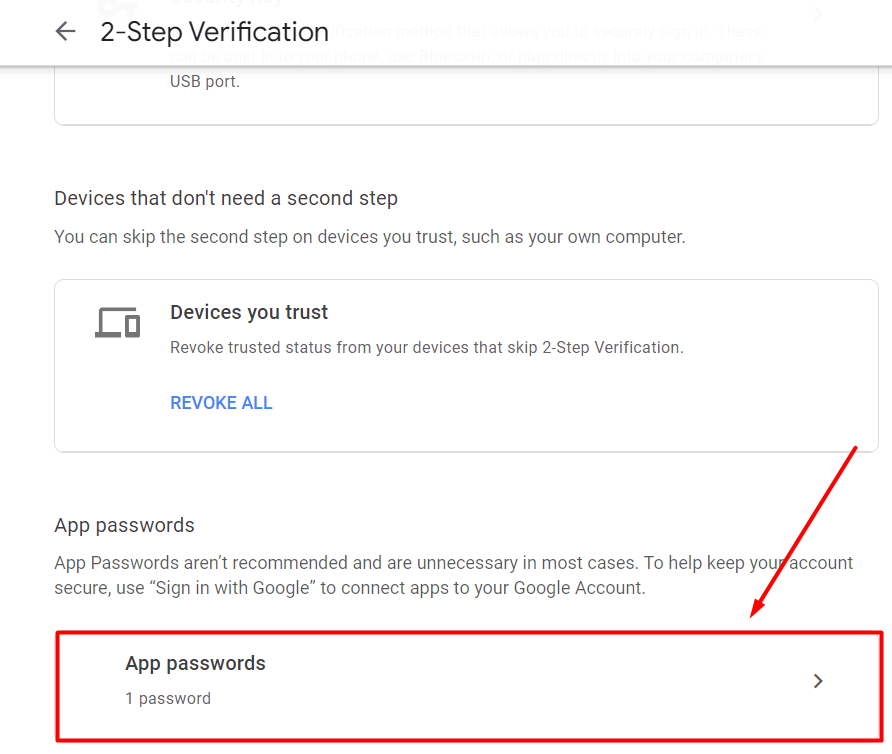Click the "App Passwords aren't recommended" line
Screen dimensions: 892x754
[x=300, y=563]
